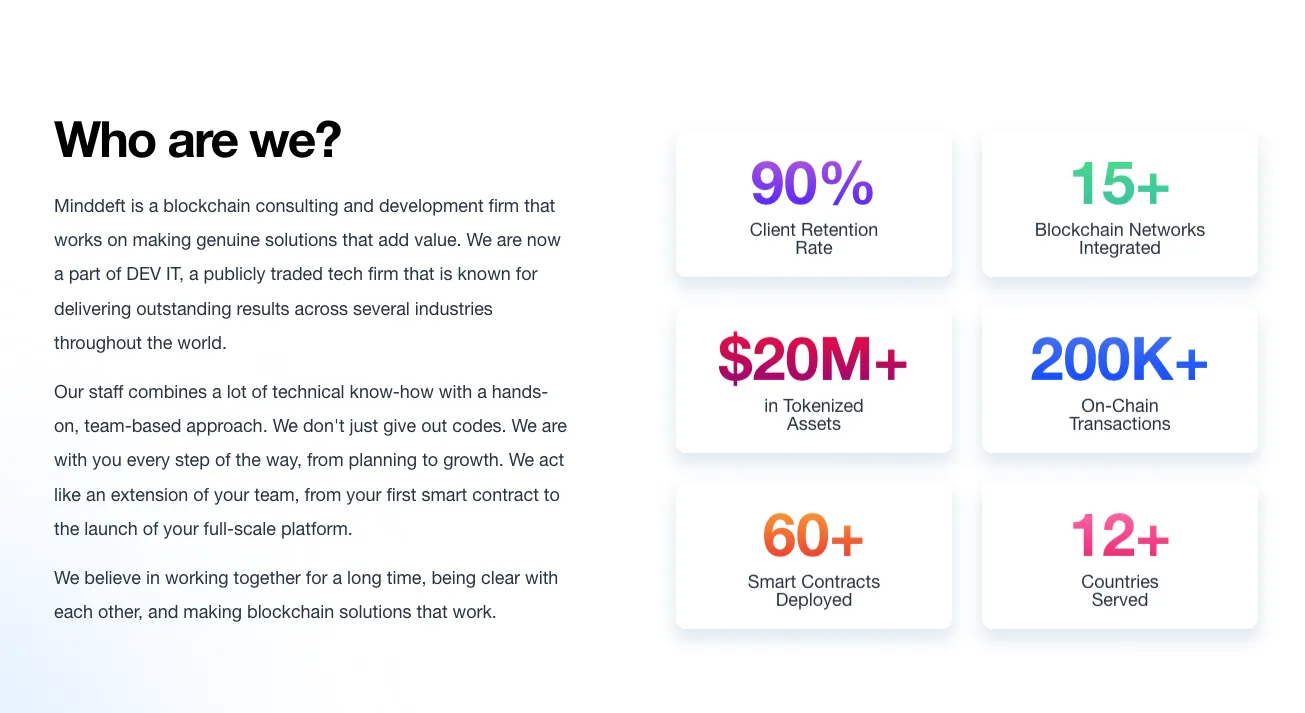Viewport: 1305px width, 713px height.
Task: Click the 60+ Smart Contracts Deployed card
Action: pos(814,556)
